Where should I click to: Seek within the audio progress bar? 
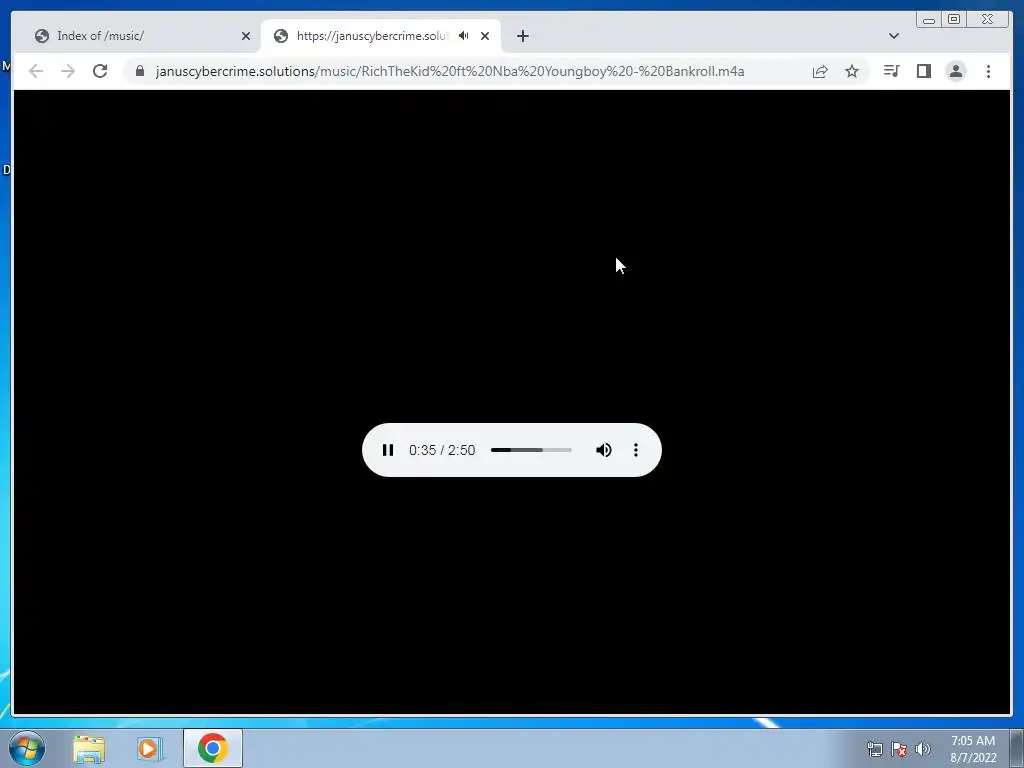(x=531, y=450)
